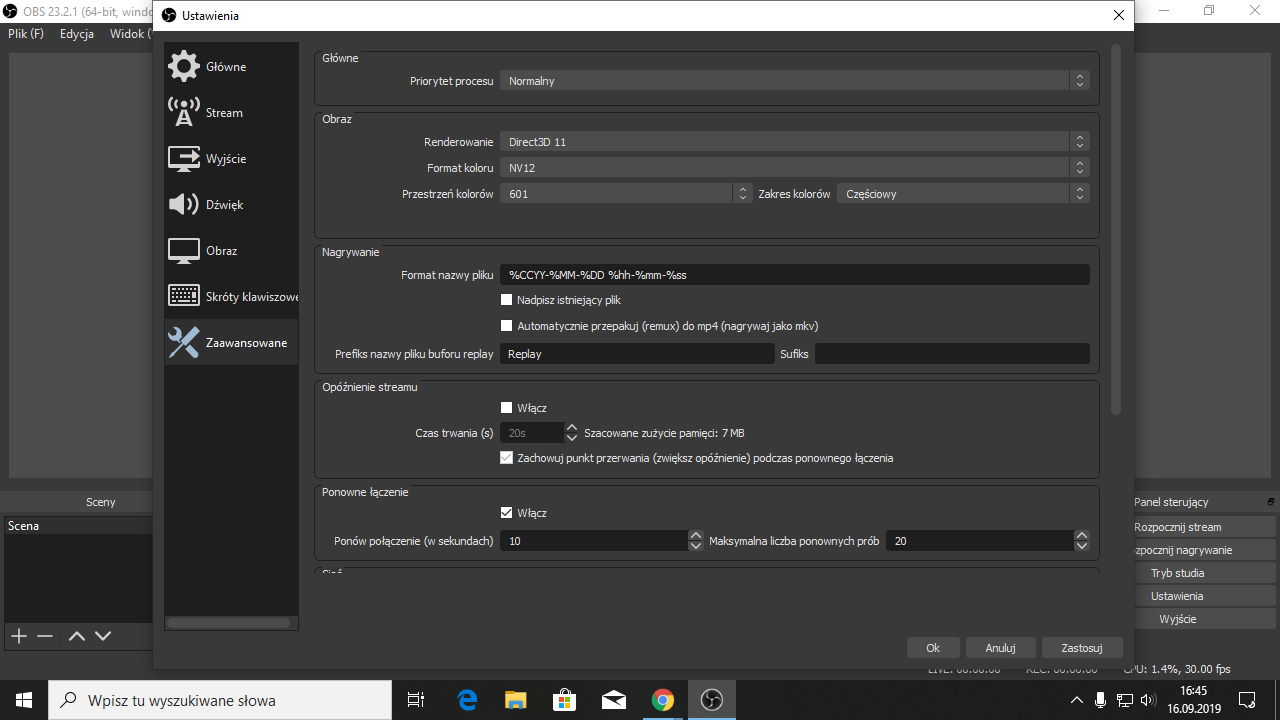
Task: Open the Obraz monitor icon
Action: 184,251
